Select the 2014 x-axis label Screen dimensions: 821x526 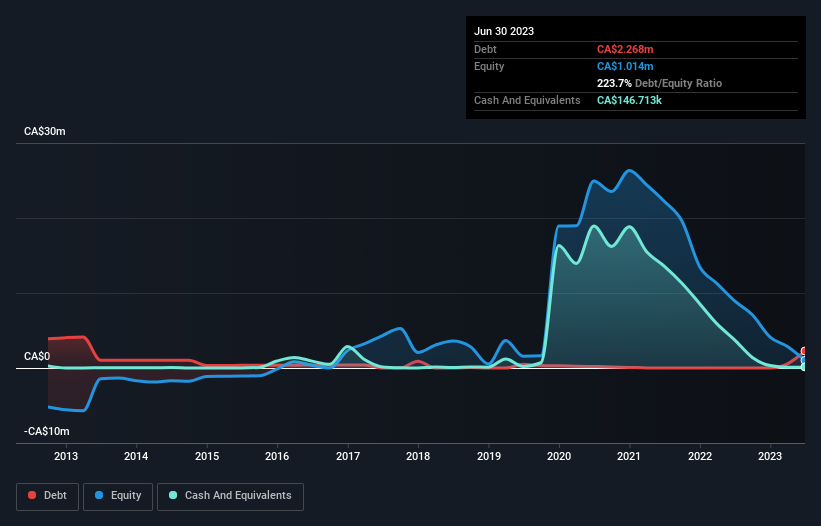coord(136,456)
